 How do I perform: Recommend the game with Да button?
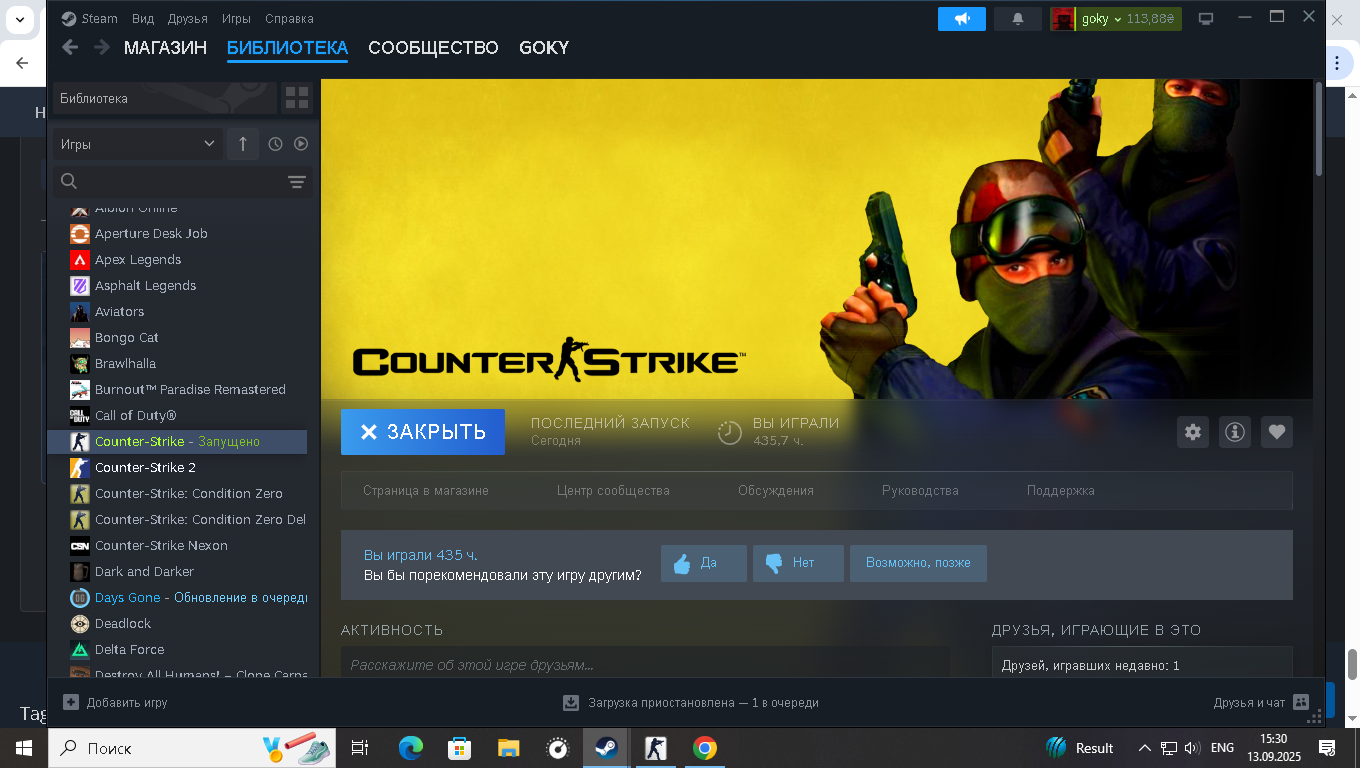[703, 563]
